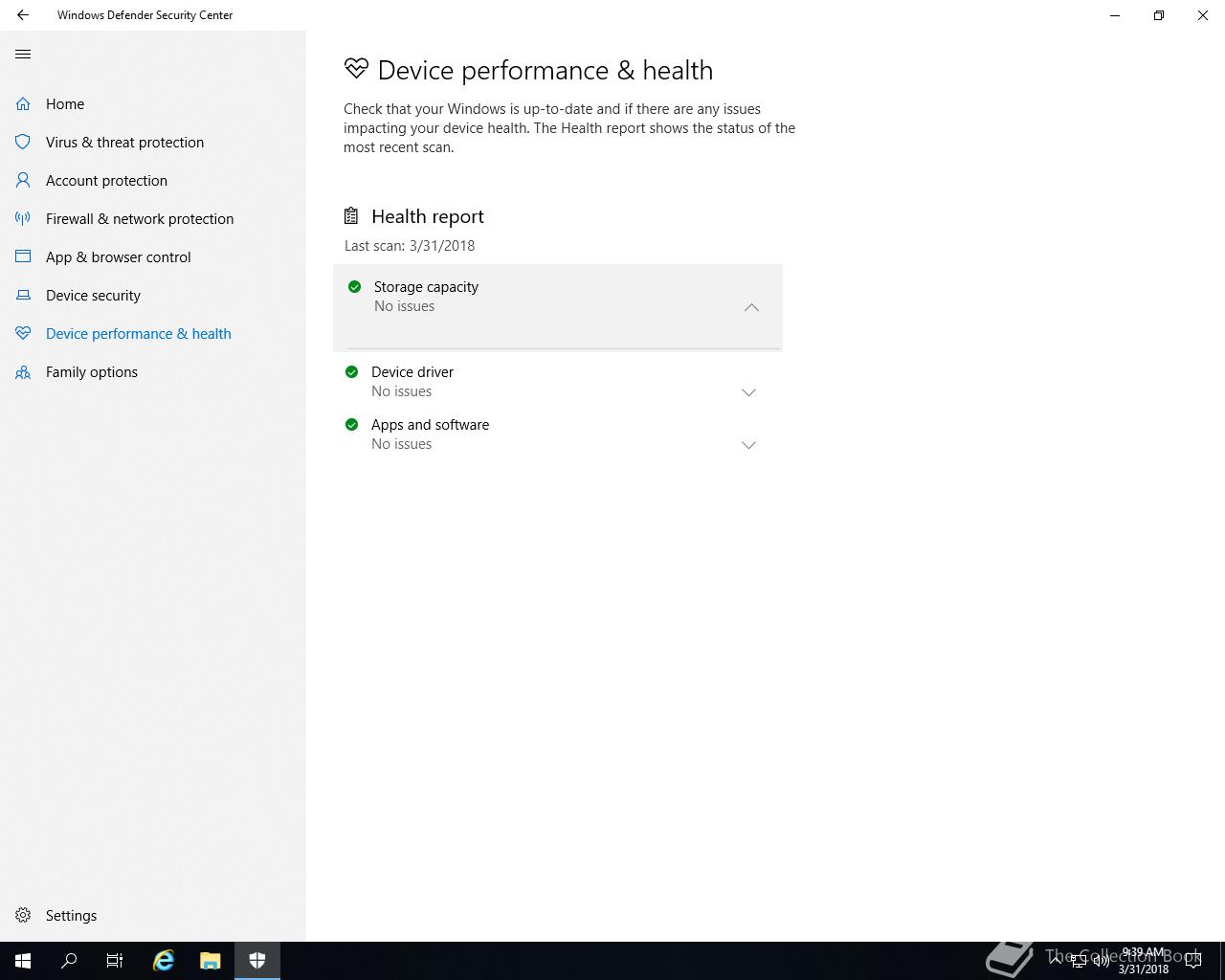Toggle the hamburger navigation menu
This screenshot has width=1225, height=980.
pyautogui.click(x=23, y=55)
